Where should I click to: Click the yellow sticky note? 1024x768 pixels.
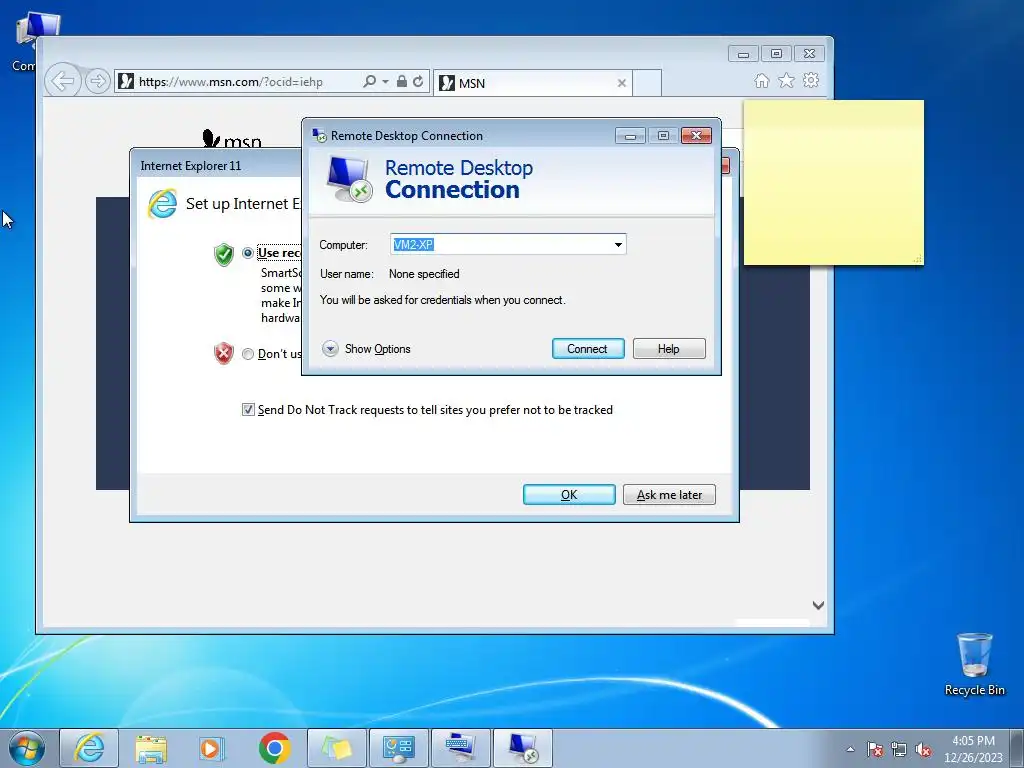[834, 183]
